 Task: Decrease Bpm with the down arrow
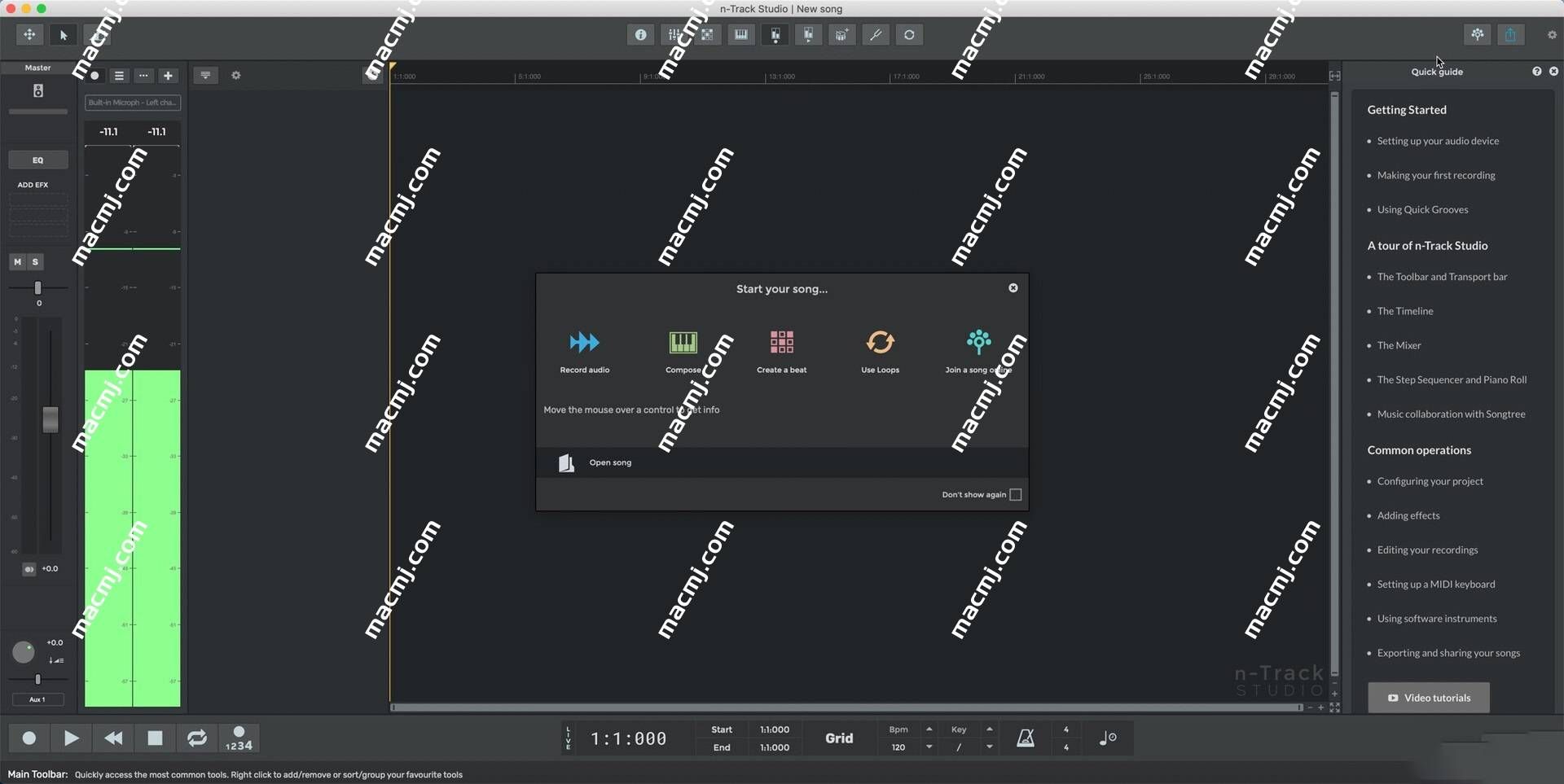[929, 747]
